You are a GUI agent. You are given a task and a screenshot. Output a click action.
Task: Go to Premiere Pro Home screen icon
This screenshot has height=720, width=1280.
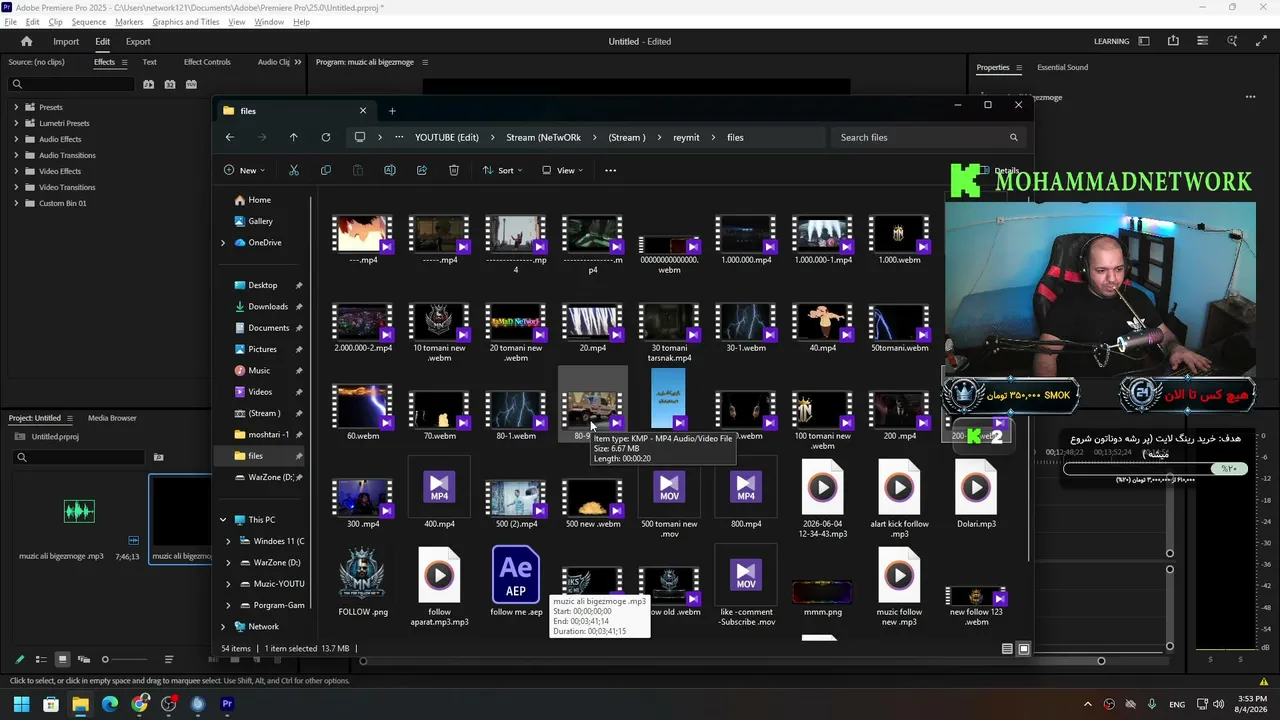pyautogui.click(x=27, y=41)
